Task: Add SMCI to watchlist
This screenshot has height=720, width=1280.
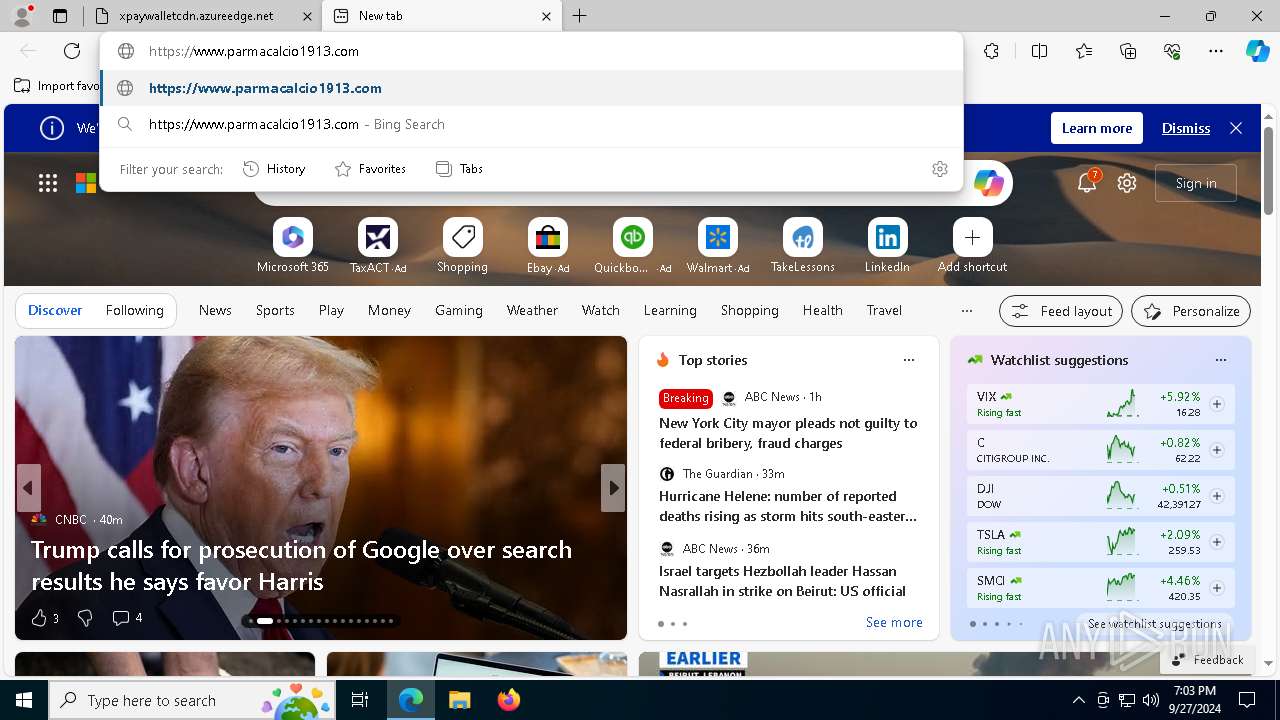Action: click(1217, 588)
